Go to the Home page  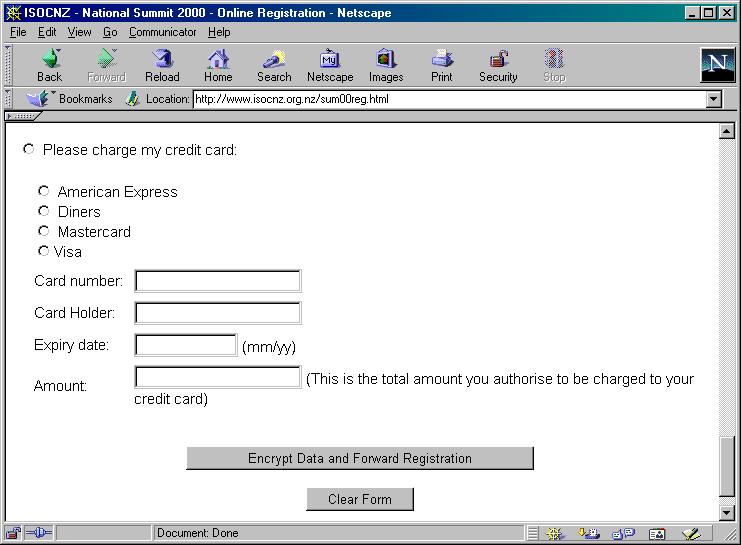(x=218, y=65)
